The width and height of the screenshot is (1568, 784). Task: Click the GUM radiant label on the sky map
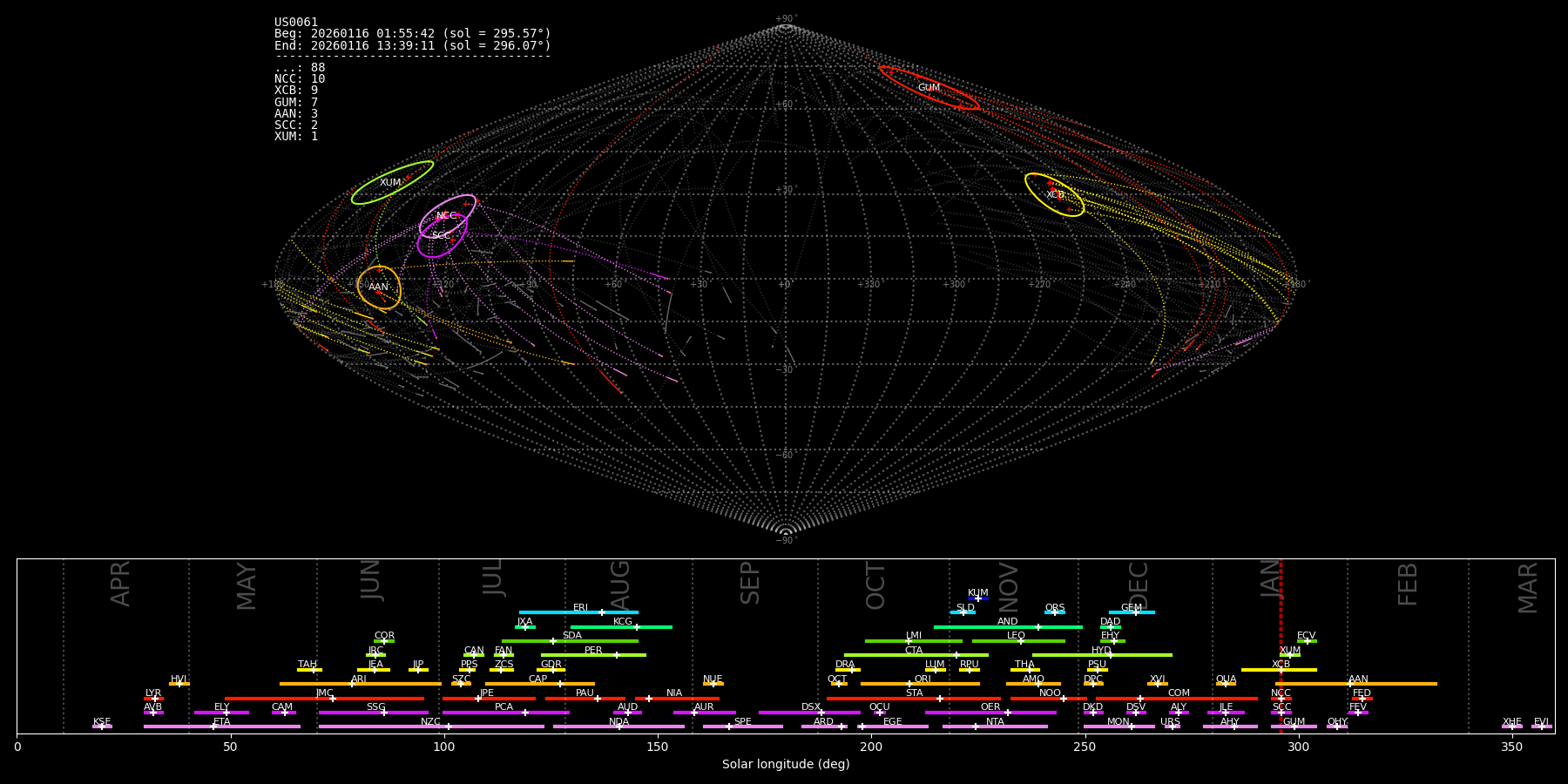pos(929,88)
